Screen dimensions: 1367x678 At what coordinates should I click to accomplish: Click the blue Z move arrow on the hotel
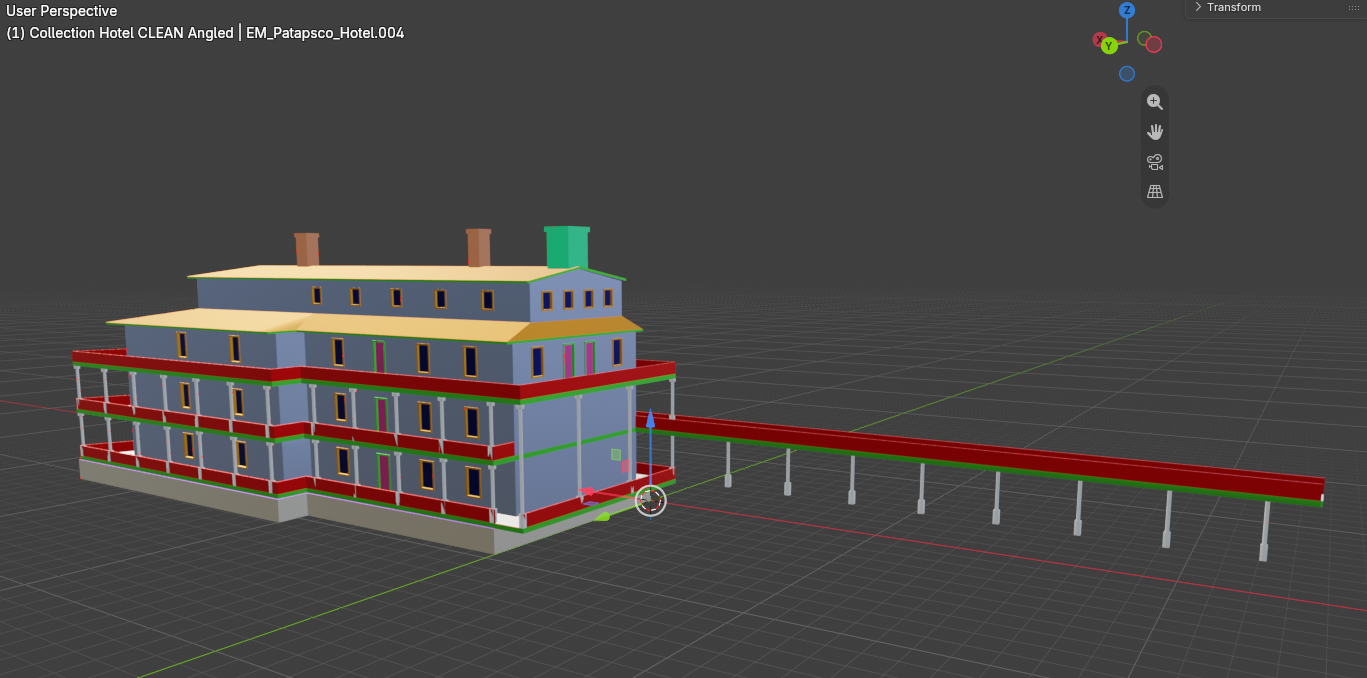(x=650, y=419)
